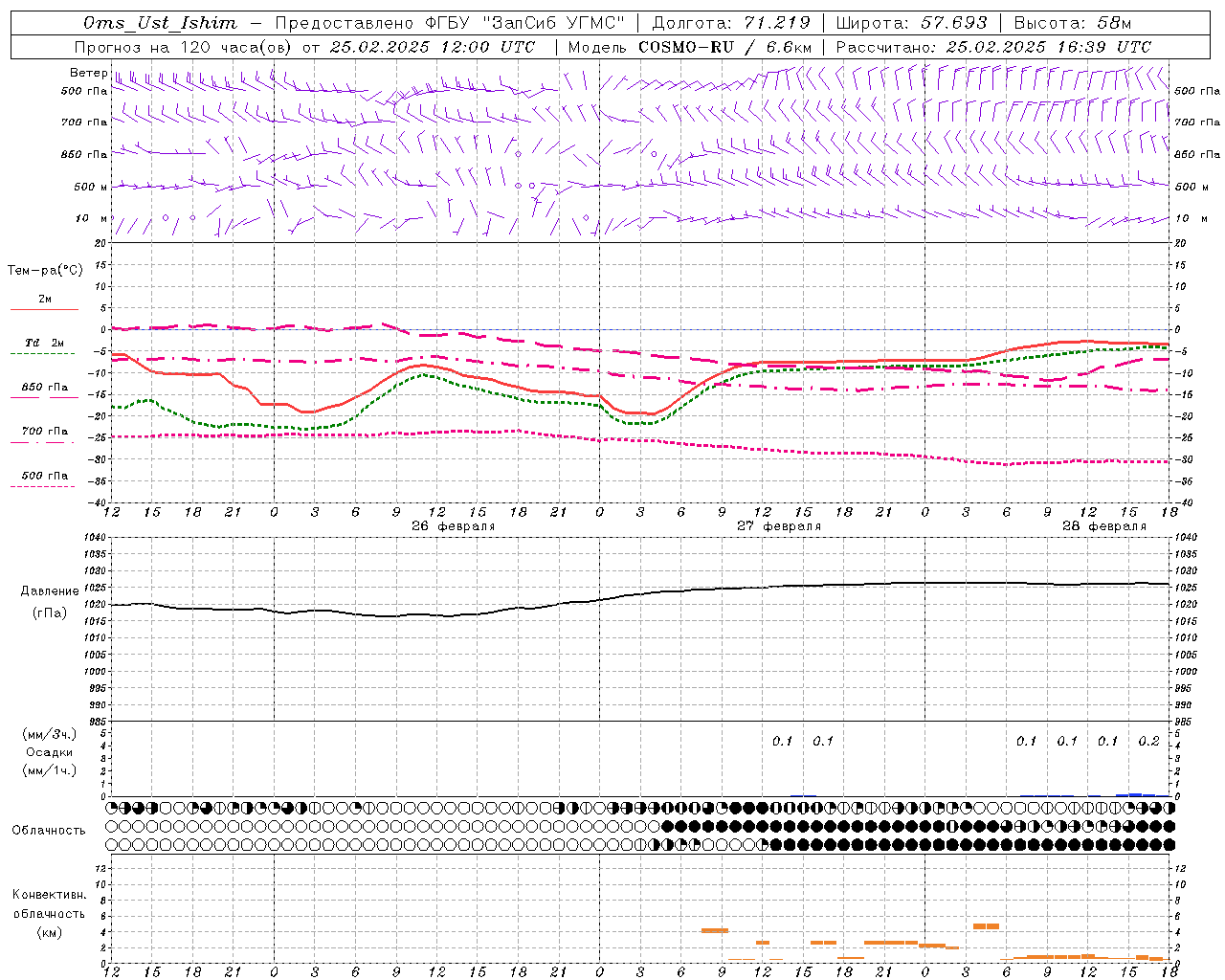Click the forecast header Прогноз на 120 часа(ов)

coord(185,47)
